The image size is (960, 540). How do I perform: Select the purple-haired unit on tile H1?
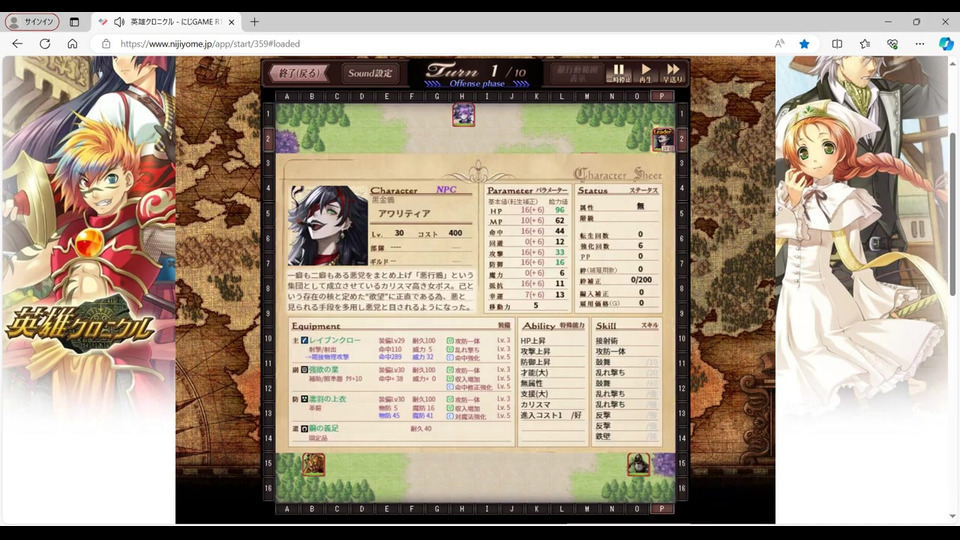[x=463, y=115]
